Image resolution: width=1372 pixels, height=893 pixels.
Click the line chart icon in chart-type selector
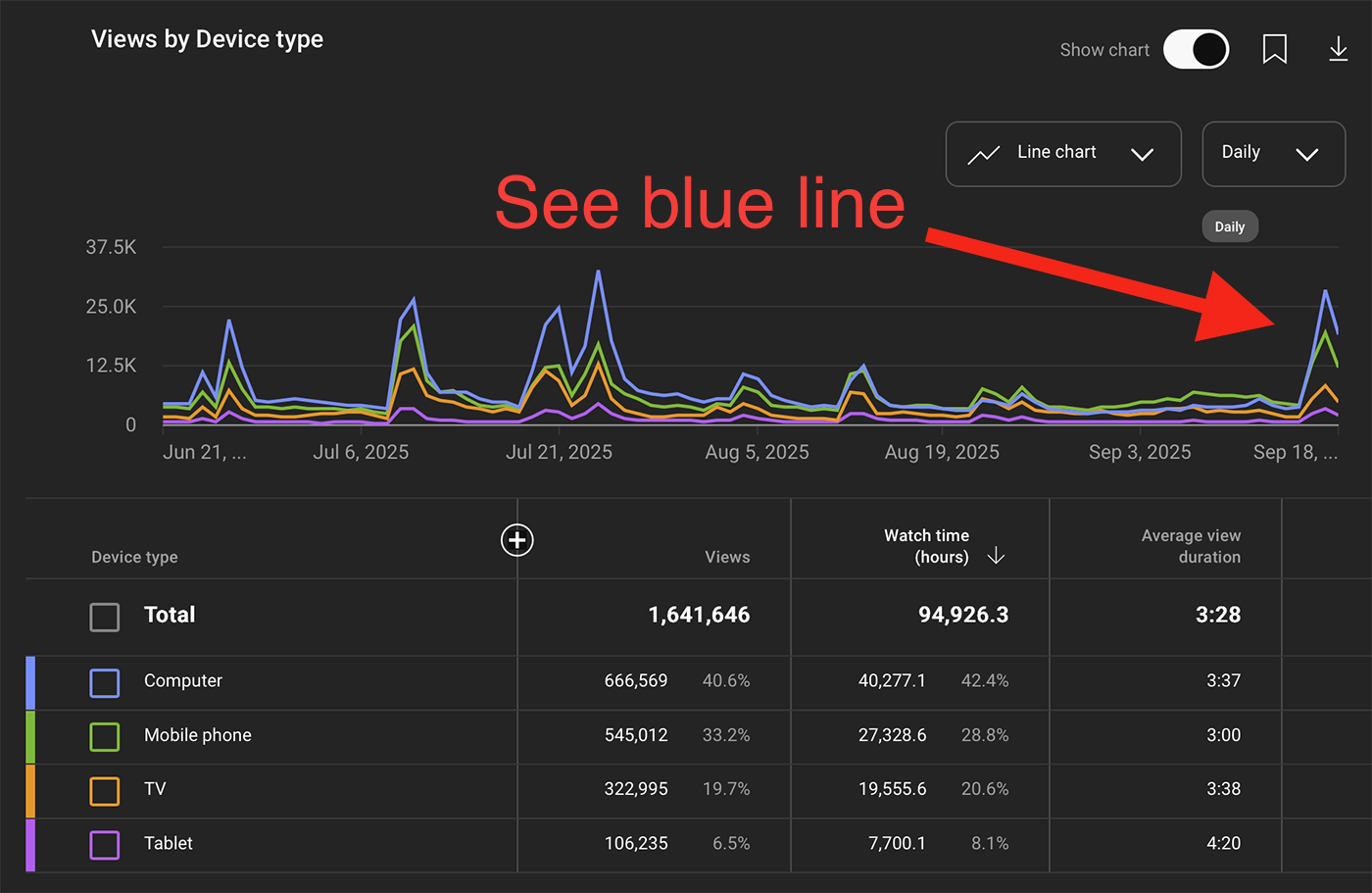point(983,154)
